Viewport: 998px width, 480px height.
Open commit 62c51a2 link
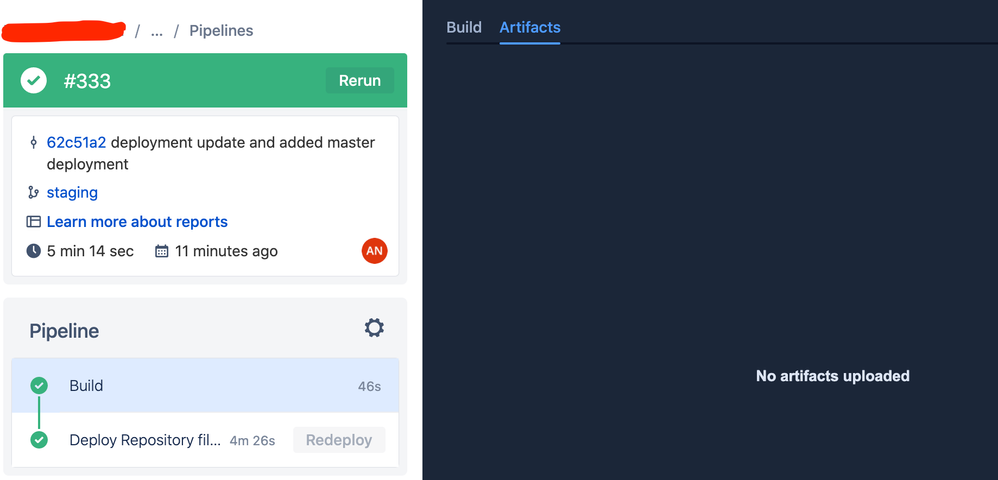tap(76, 143)
